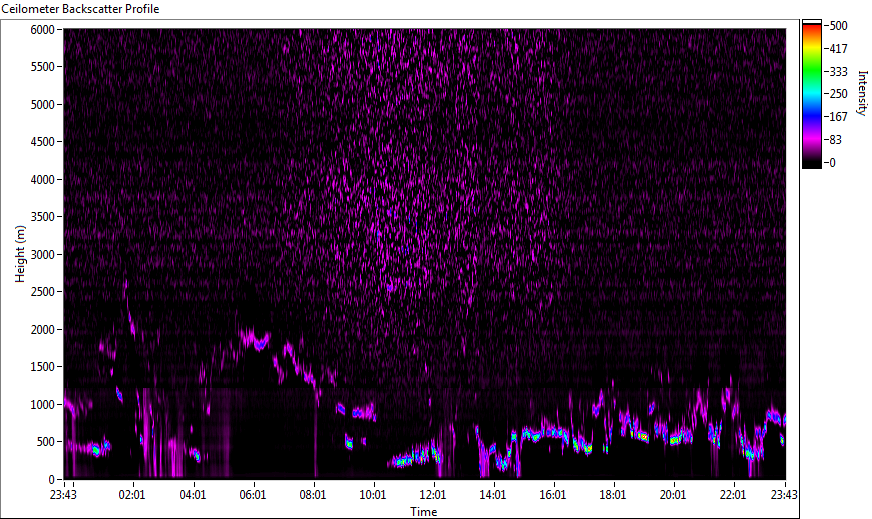Select the 500 height axis value

point(45,442)
